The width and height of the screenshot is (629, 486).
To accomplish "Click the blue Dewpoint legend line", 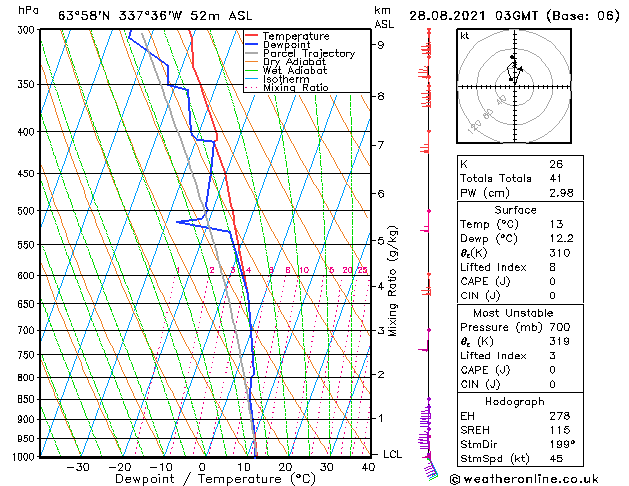I will click(x=251, y=44).
